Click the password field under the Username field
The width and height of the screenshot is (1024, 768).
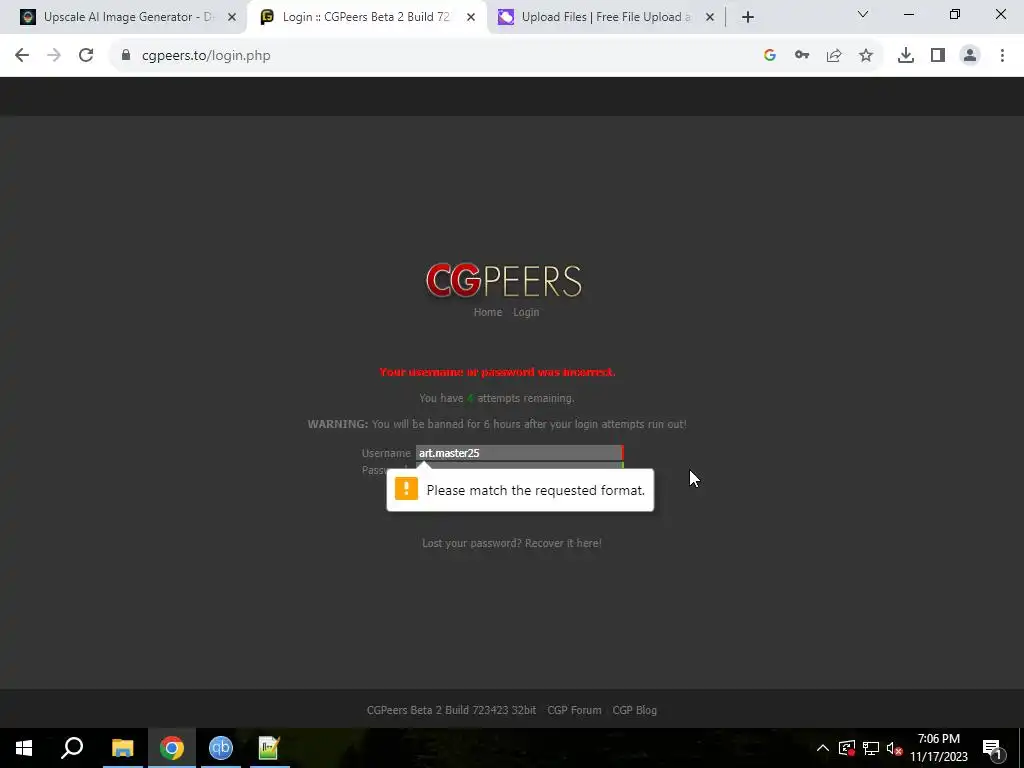pyautogui.click(x=519, y=465)
